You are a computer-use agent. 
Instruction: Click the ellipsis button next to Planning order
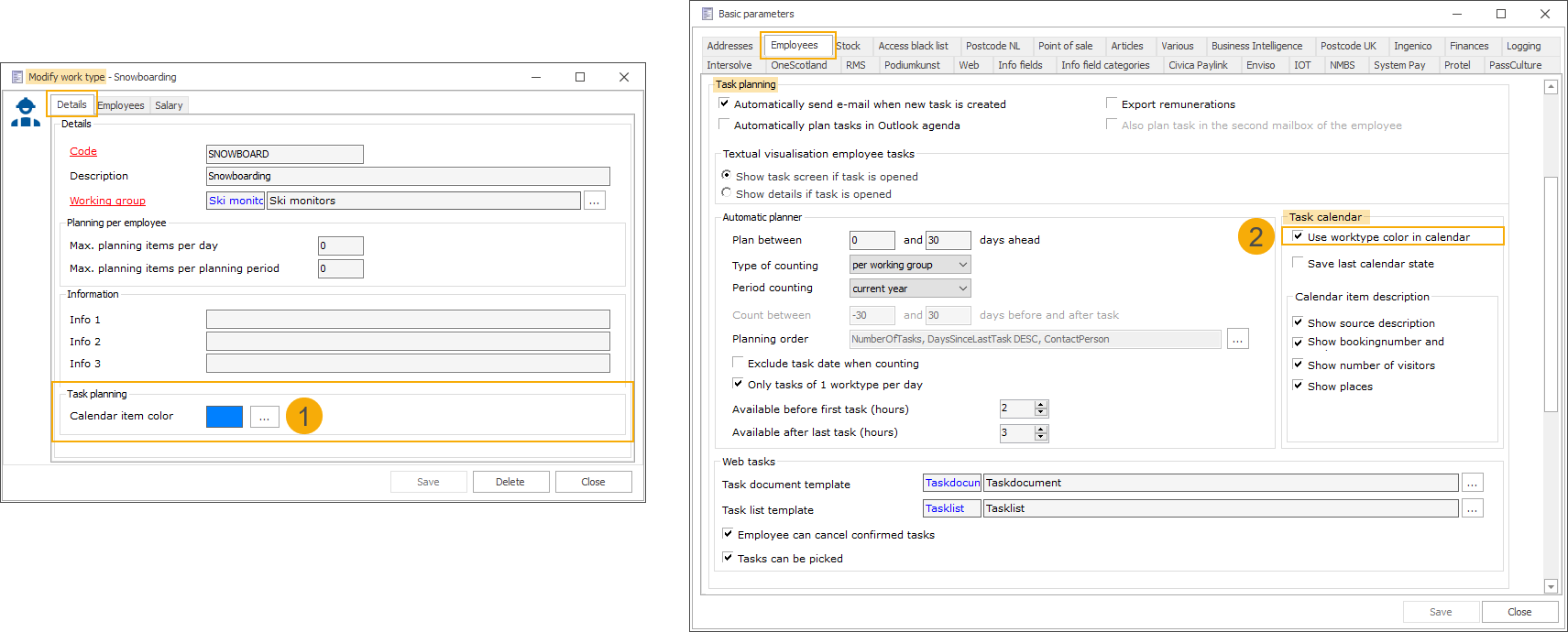[1237, 340]
